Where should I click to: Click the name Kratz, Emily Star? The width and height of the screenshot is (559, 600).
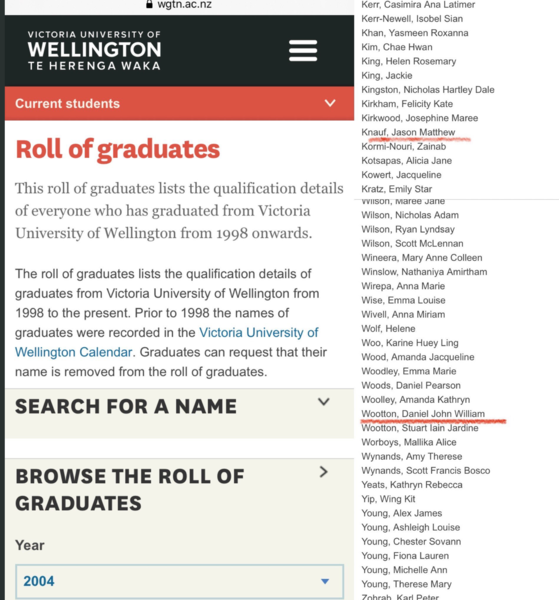coord(396,189)
